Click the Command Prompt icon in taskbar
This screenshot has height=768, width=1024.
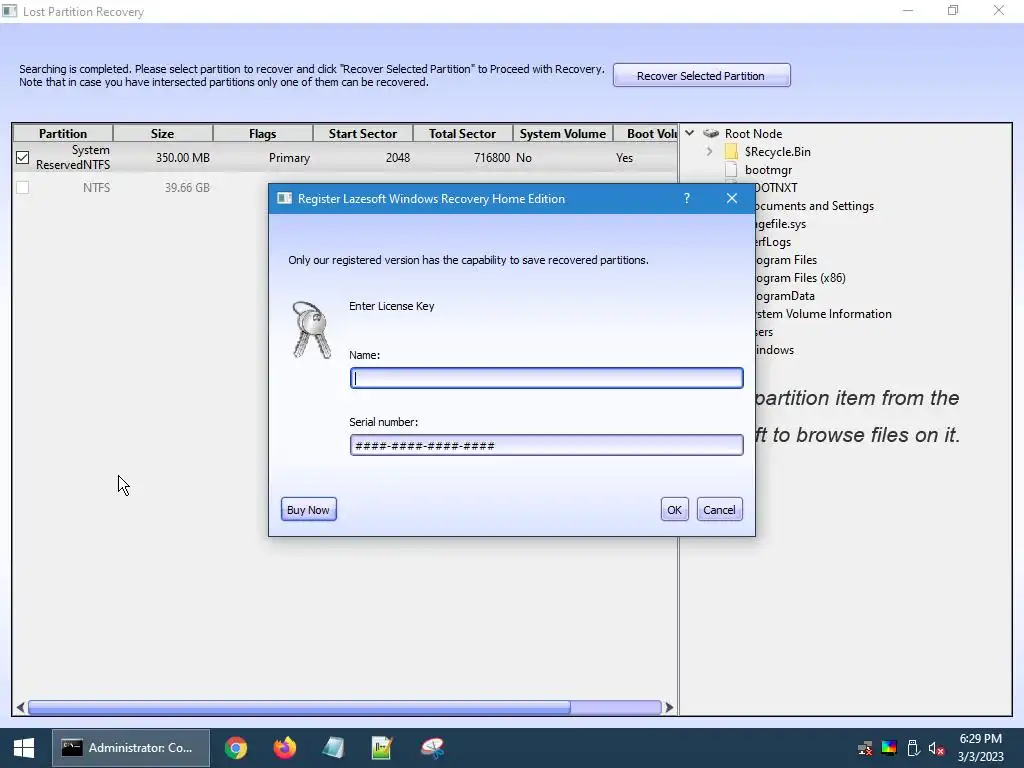[x=72, y=748]
